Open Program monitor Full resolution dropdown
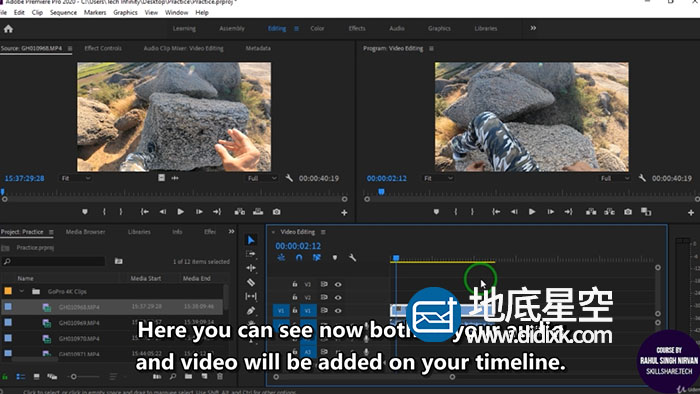Screen dimensions: 700x394 (x=615, y=178)
